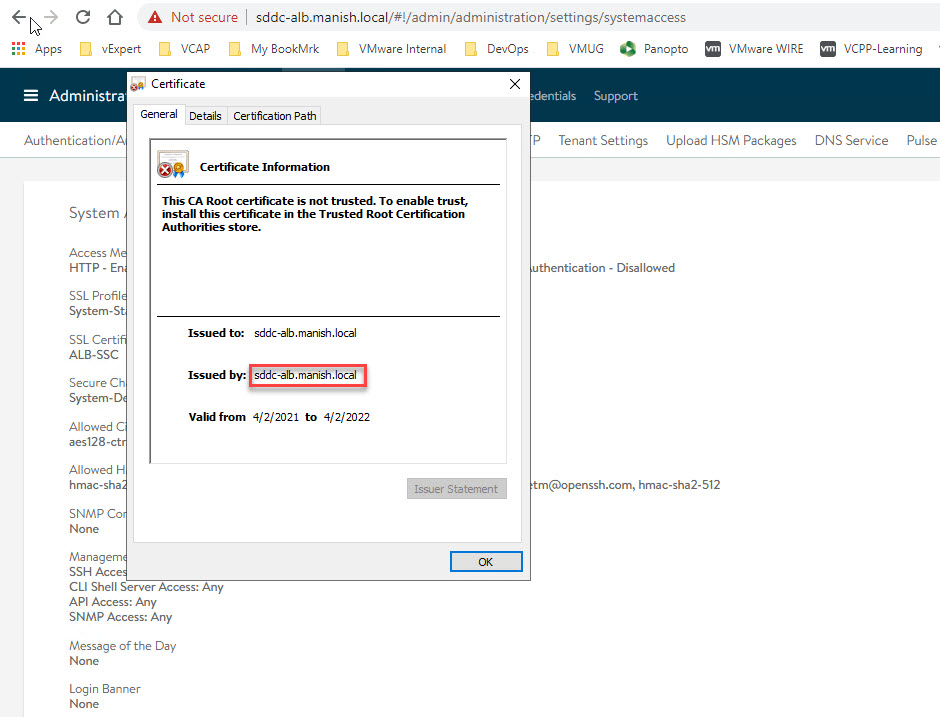Open the My BookMrk folder
This screenshot has width=940, height=717.
coord(274,49)
